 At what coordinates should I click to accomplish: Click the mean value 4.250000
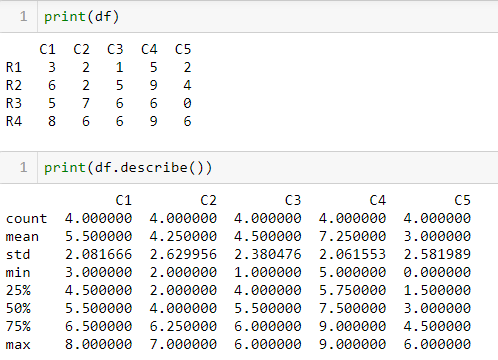coord(183,237)
